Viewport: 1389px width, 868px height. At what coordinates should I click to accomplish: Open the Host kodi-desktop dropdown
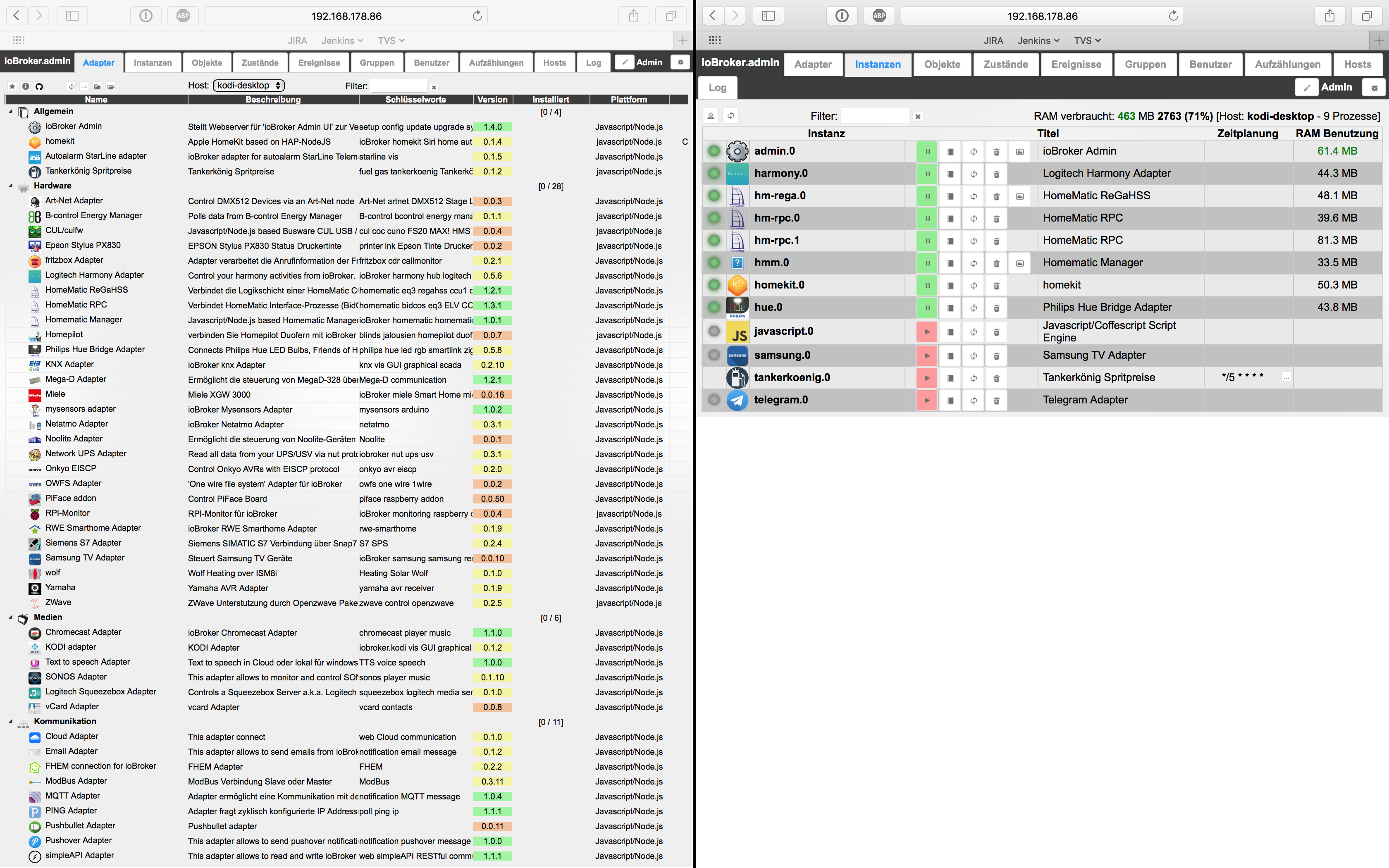point(248,86)
